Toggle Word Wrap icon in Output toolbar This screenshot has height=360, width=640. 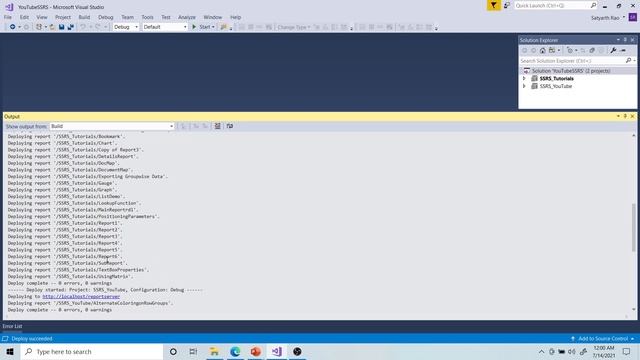(230, 126)
